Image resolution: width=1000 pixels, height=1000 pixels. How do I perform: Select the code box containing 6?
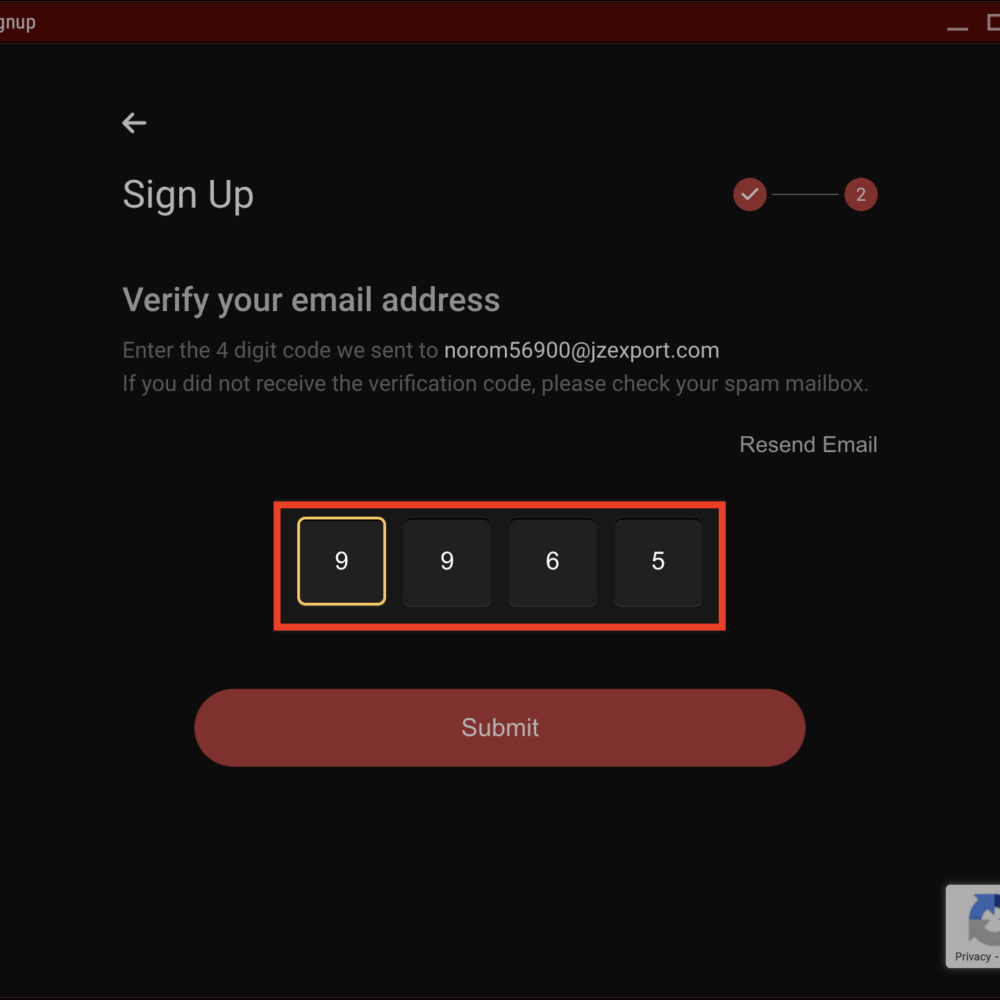coord(552,561)
